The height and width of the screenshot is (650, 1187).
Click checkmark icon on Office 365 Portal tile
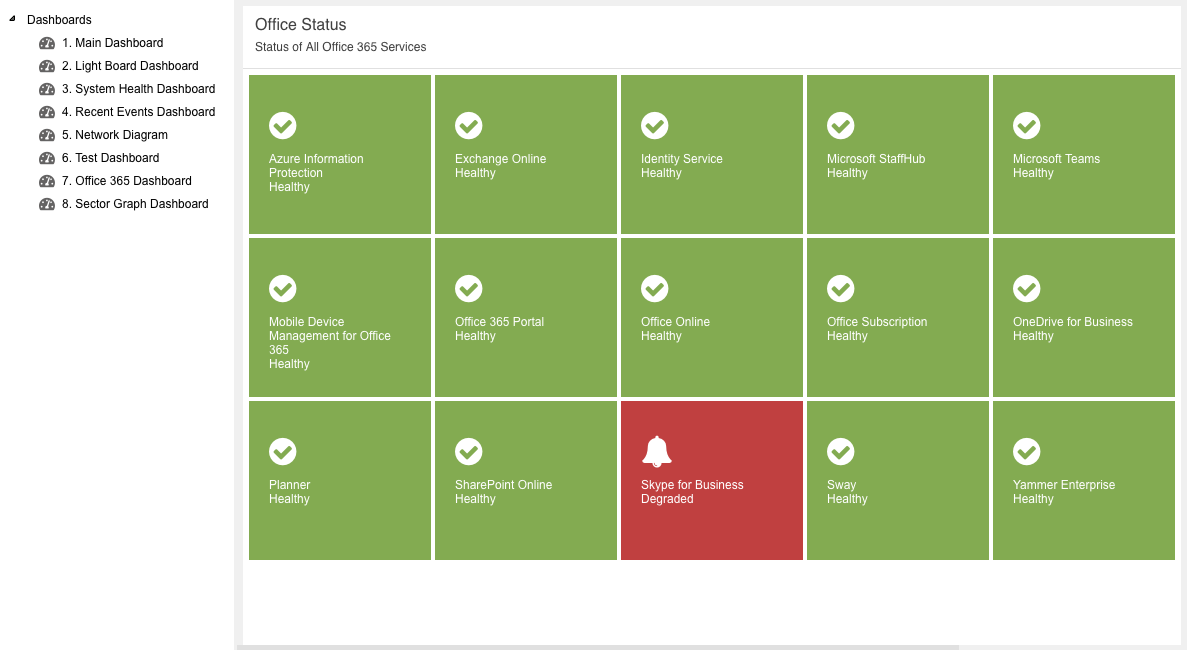[469, 288]
